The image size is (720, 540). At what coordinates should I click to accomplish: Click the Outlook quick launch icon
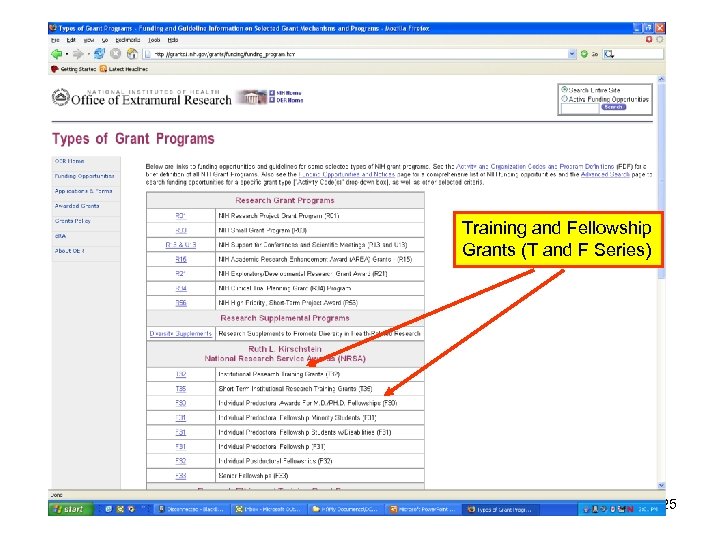(x=120, y=509)
